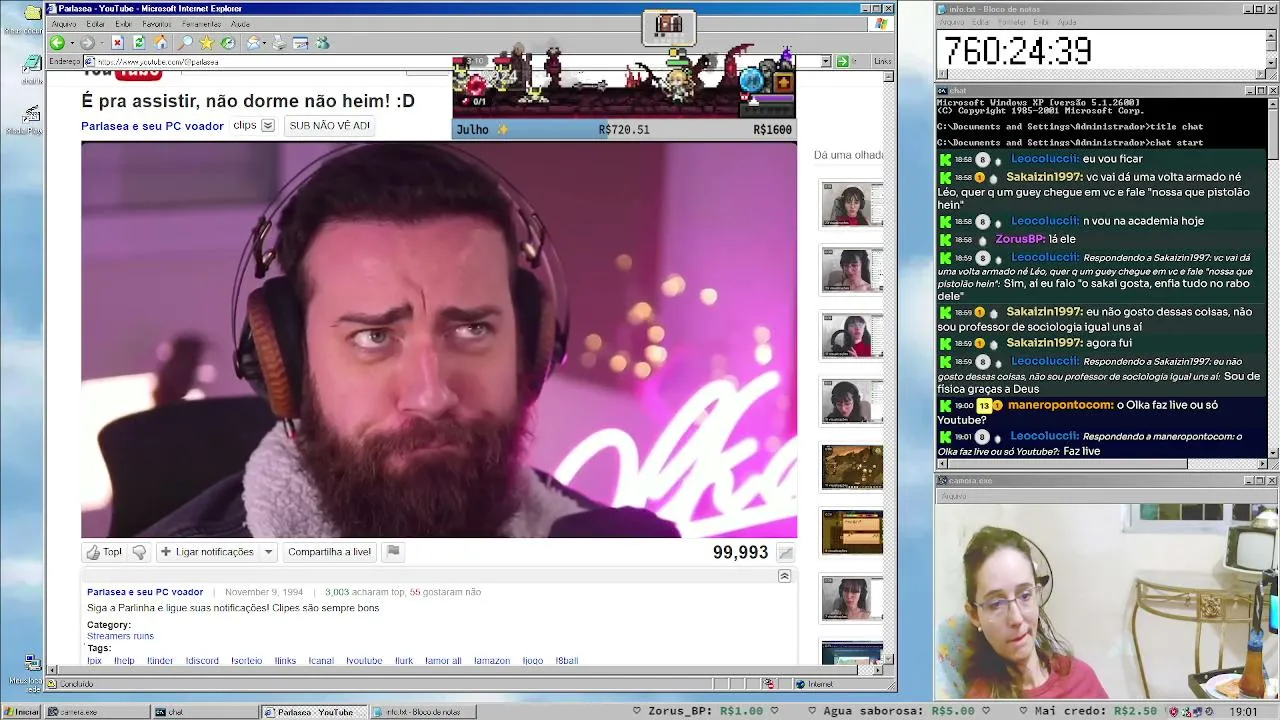
Task: Open the Exibir menu in Internet Explorer
Action: coord(123,24)
